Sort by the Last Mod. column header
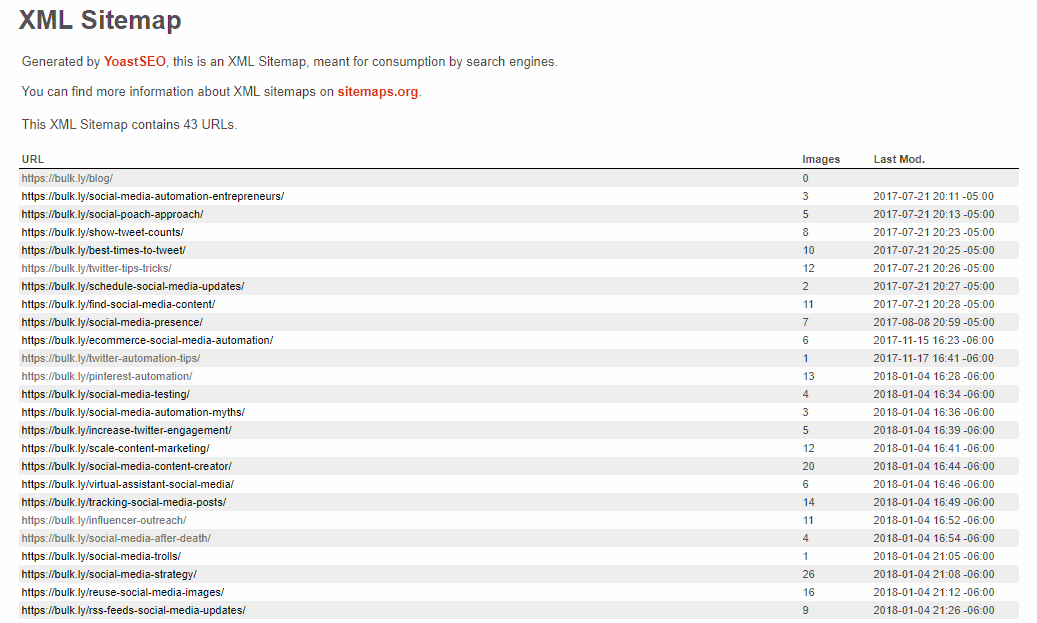 tap(899, 159)
